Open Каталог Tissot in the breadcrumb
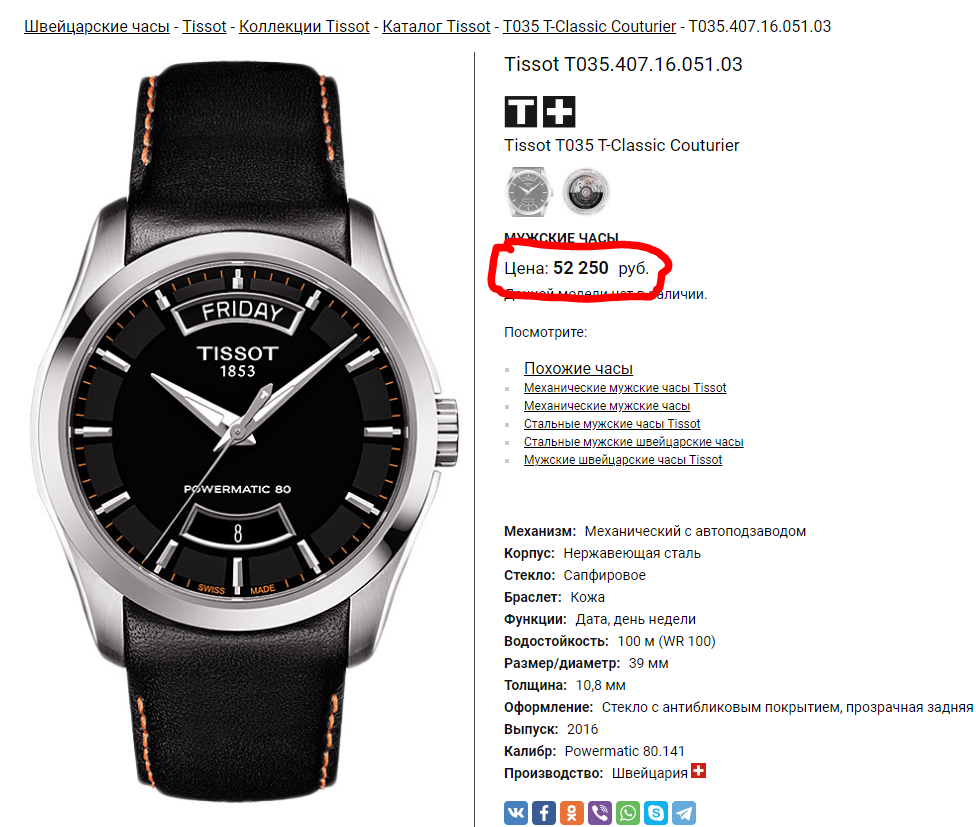Viewport: 976px width, 827px height. click(436, 27)
